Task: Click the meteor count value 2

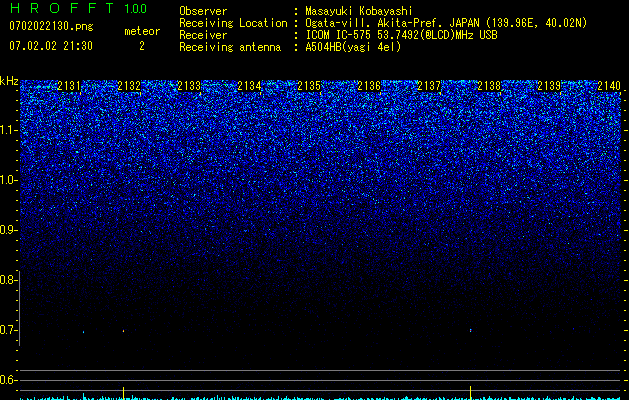Action: (142, 46)
